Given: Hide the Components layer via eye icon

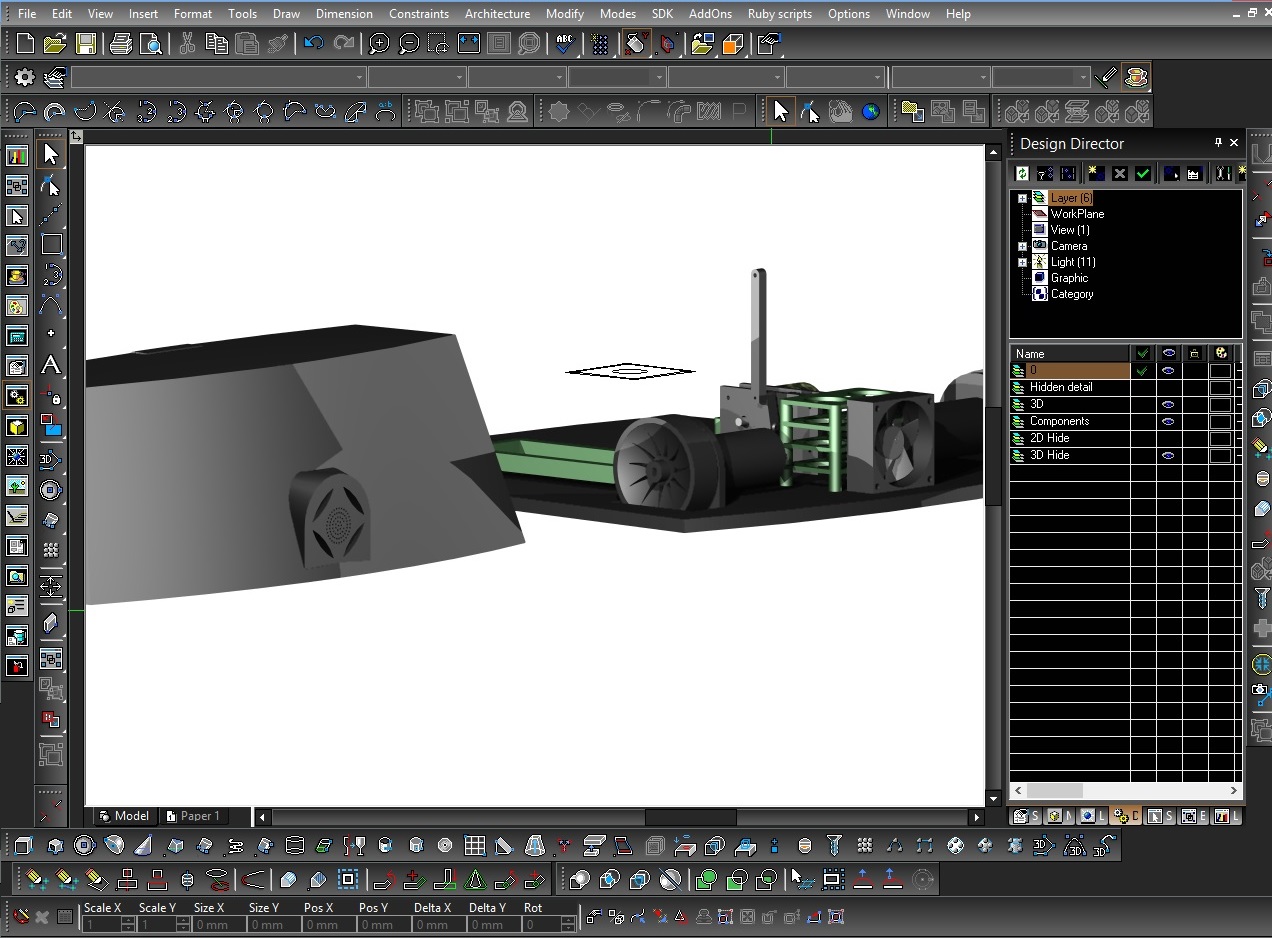Looking at the screenshot, I should [x=1168, y=422].
